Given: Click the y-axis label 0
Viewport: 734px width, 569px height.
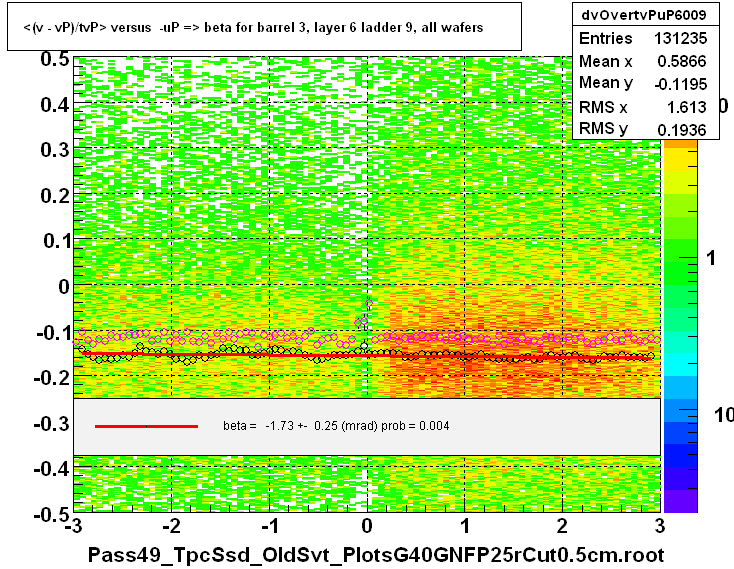Looking at the screenshot, I should pos(64,286).
